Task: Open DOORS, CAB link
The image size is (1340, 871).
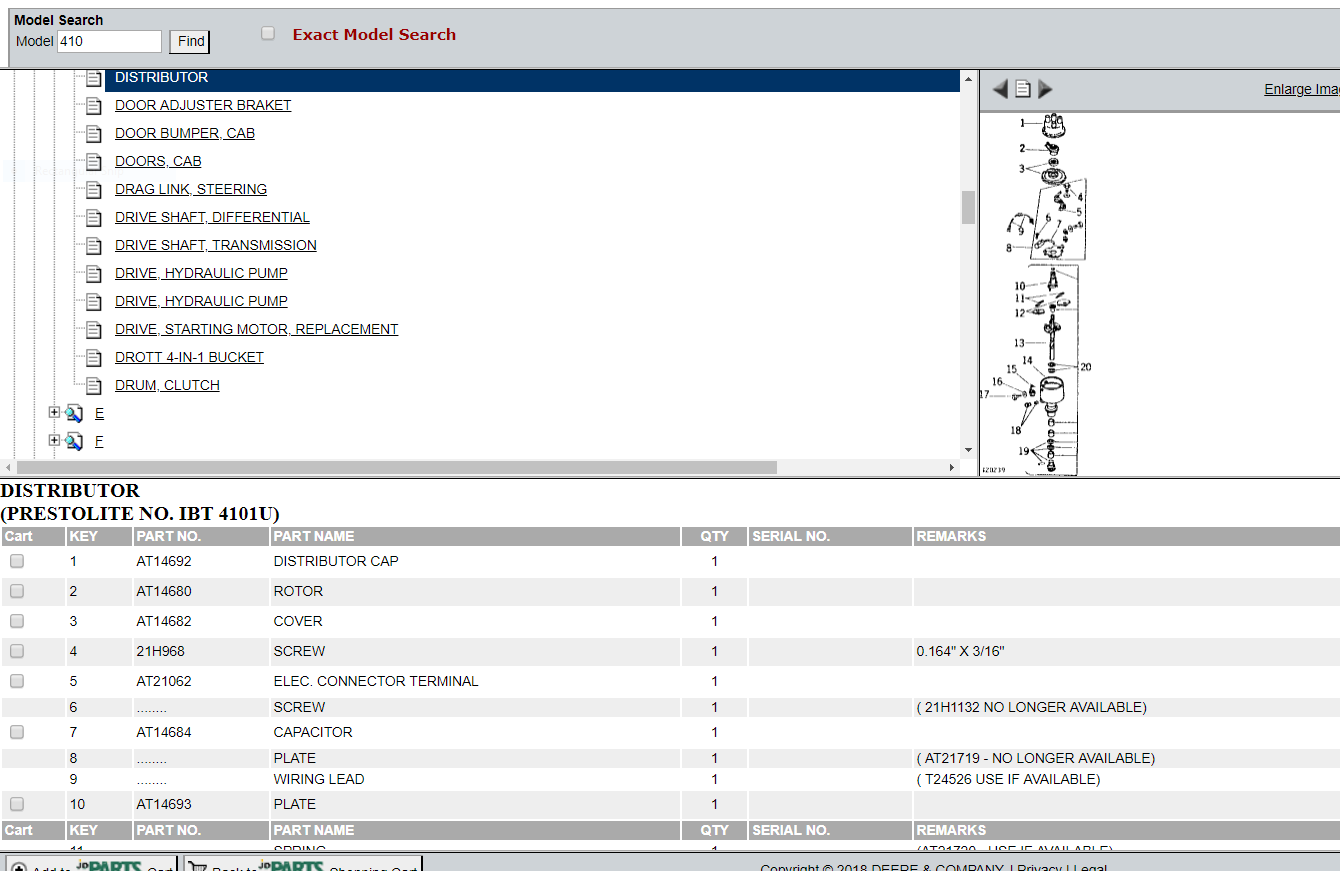Action: point(158,161)
